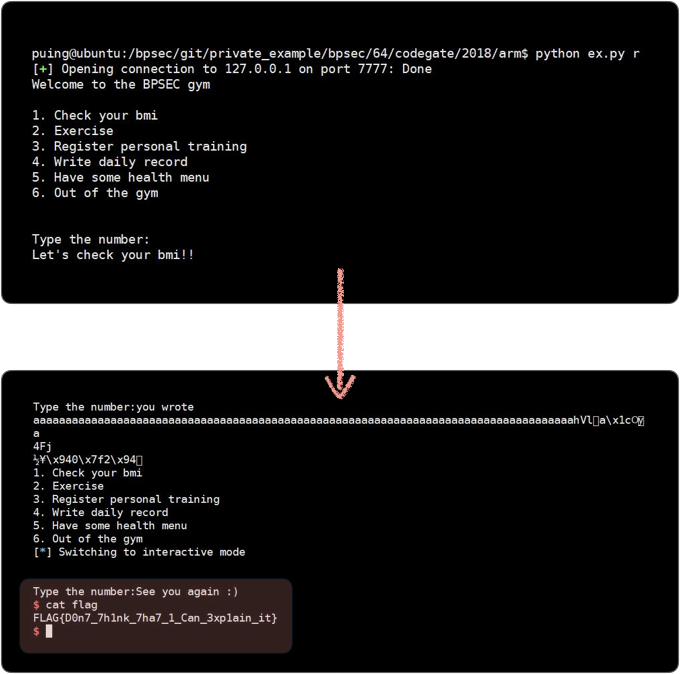Select "5. Have some health menu" in the upper terminal
This screenshot has height=674, width=680.
click(x=120, y=177)
